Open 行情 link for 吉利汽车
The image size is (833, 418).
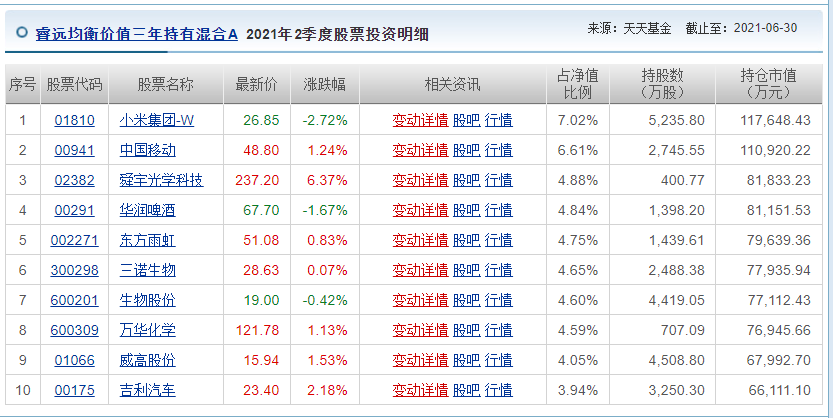pos(499,390)
